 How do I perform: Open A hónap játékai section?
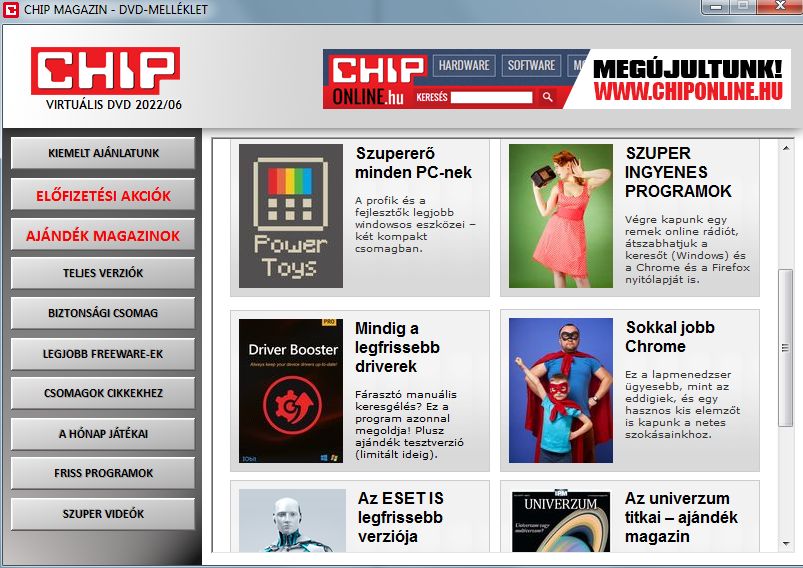(103, 434)
